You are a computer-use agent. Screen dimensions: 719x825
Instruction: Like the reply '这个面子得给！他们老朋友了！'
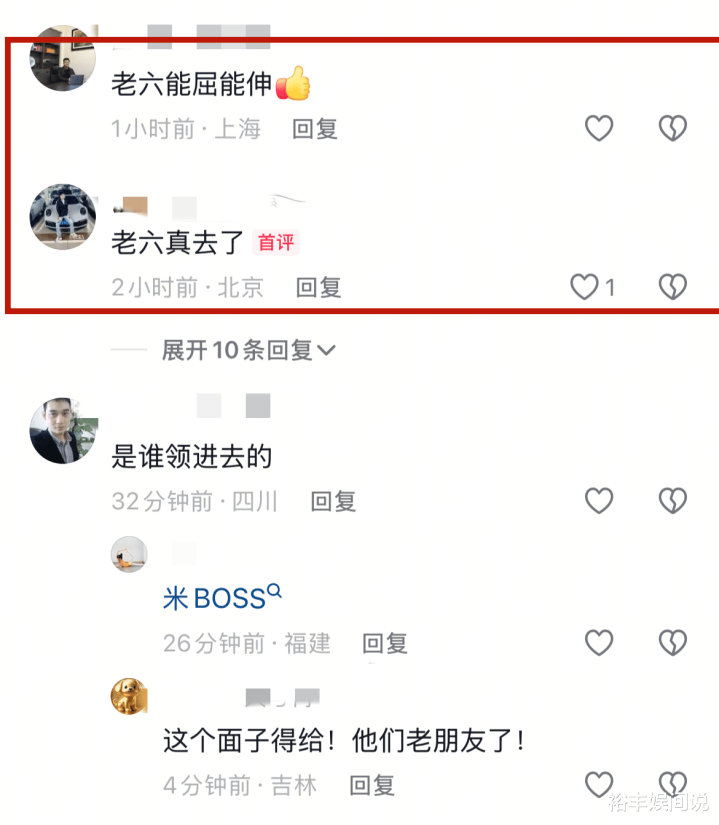coord(599,785)
